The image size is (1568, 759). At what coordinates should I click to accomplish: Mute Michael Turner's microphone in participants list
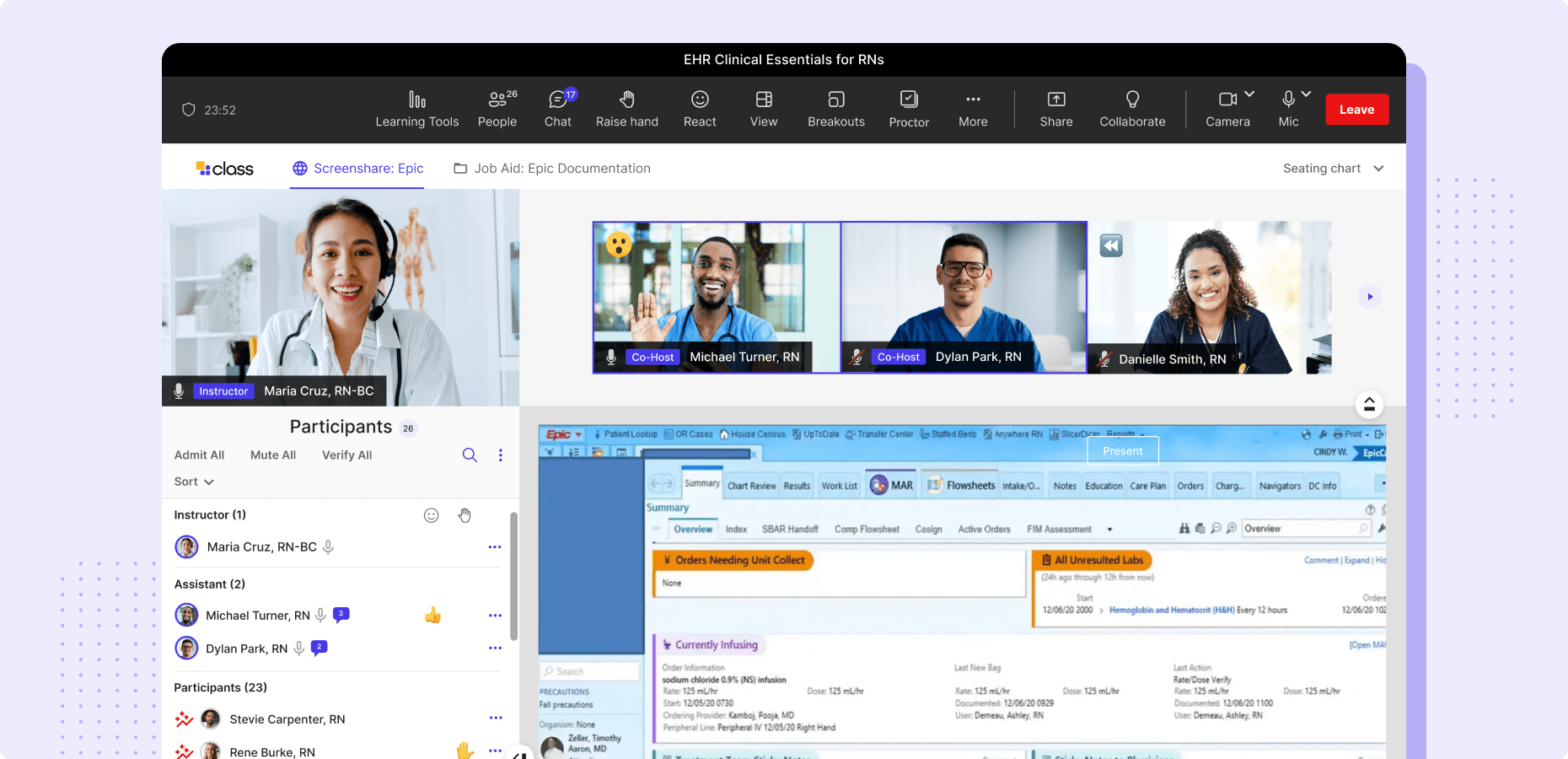tap(320, 615)
